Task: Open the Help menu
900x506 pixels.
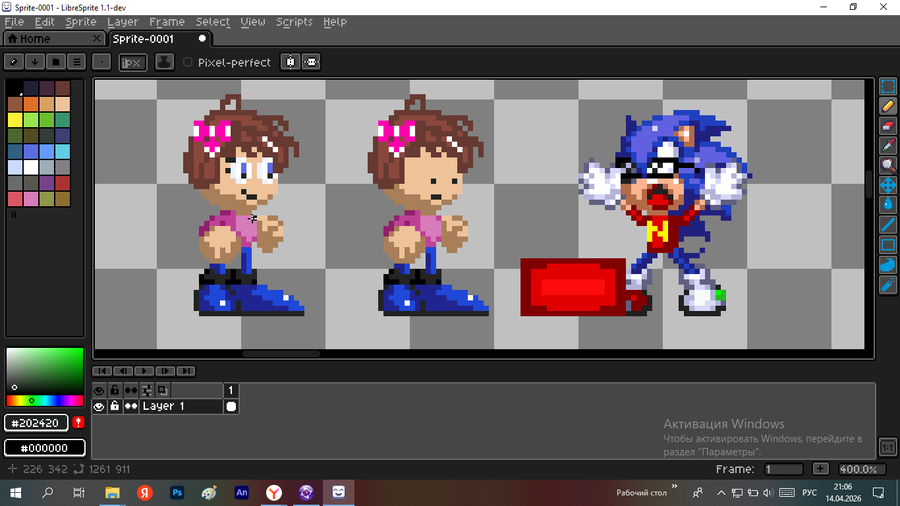Action: 335,22
